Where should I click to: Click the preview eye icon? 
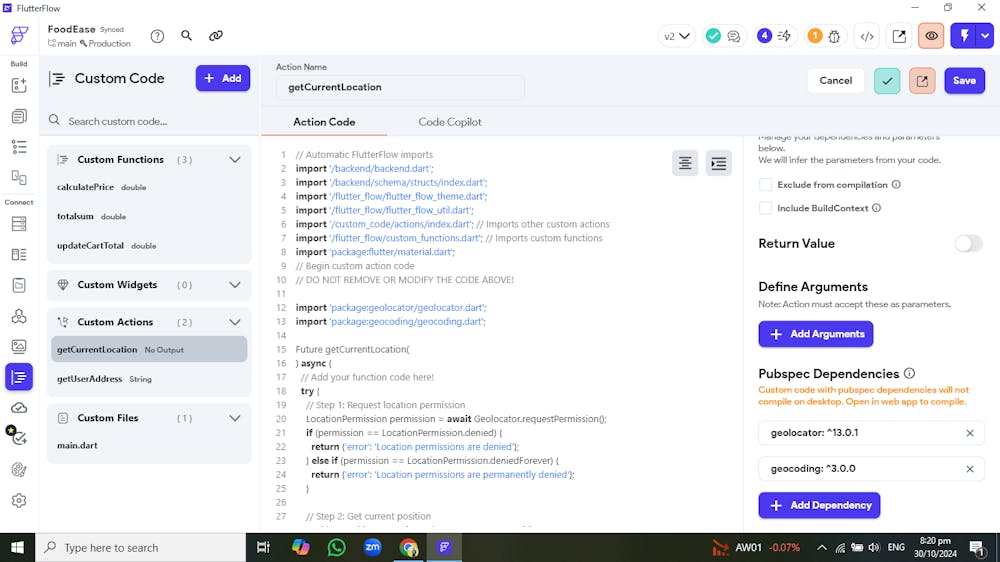tap(931, 36)
